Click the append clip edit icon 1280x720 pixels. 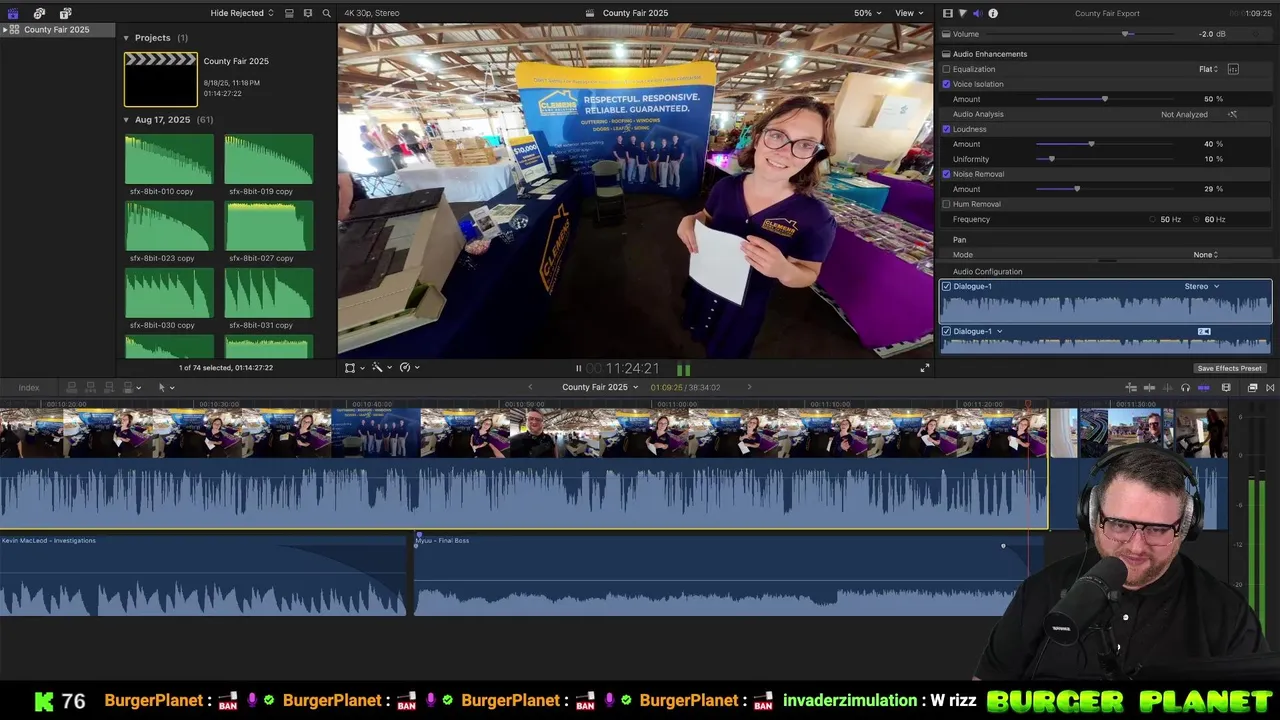point(109,387)
